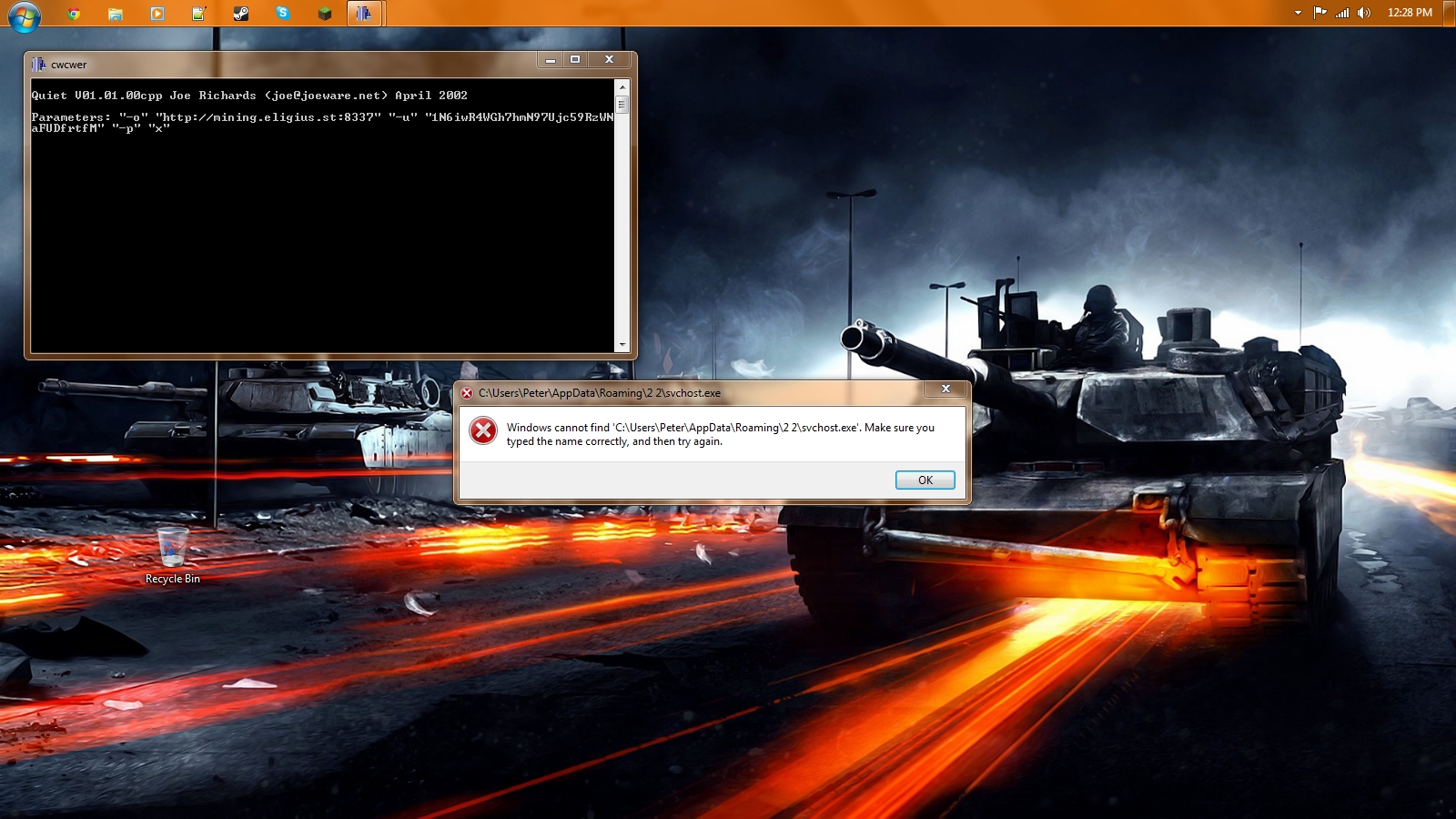1456x819 pixels.
Task: Click the 'Quiet V01.01.00cpp Joe Richards' console line
Action: [249, 96]
